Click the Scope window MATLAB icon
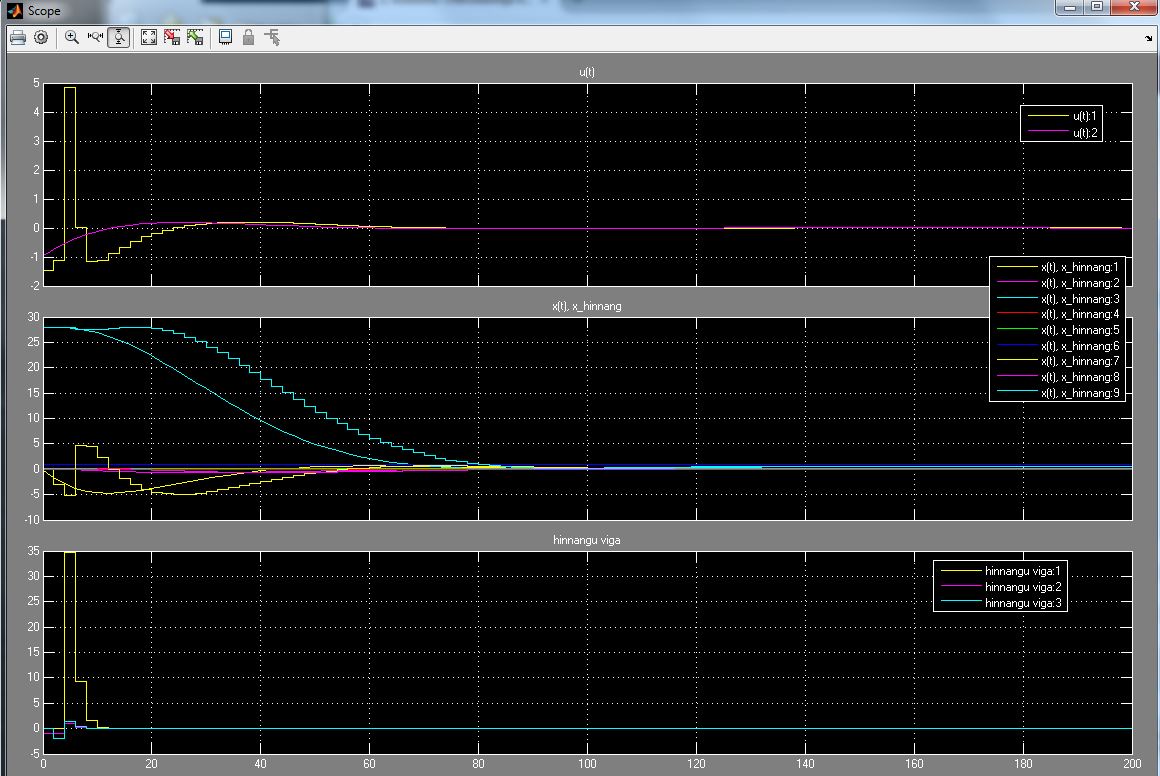This screenshot has width=1160, height=776. point(15,10)
